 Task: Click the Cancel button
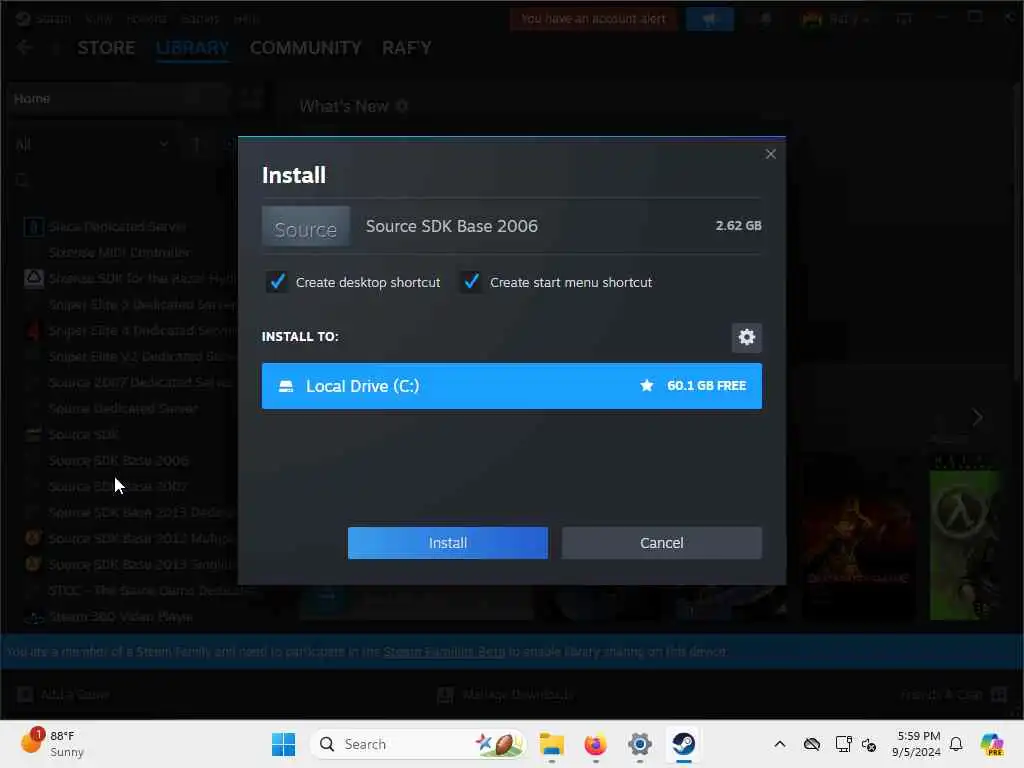point(662,543)
